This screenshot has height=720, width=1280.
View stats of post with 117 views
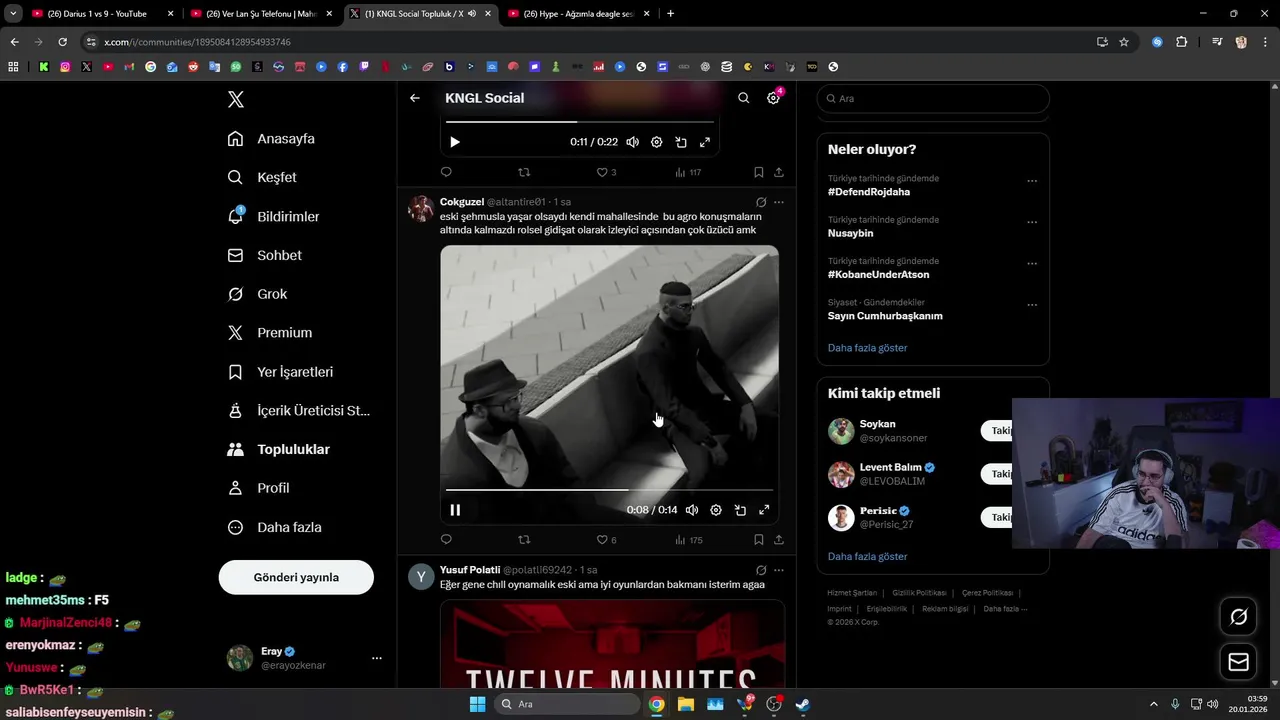click(x=688, y=172)
